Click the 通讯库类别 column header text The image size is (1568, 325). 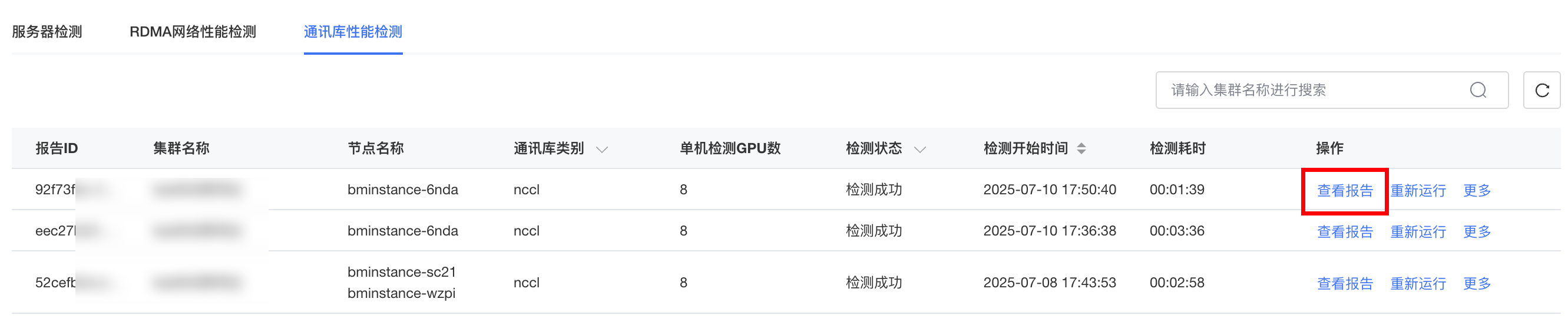pos(548,148)
